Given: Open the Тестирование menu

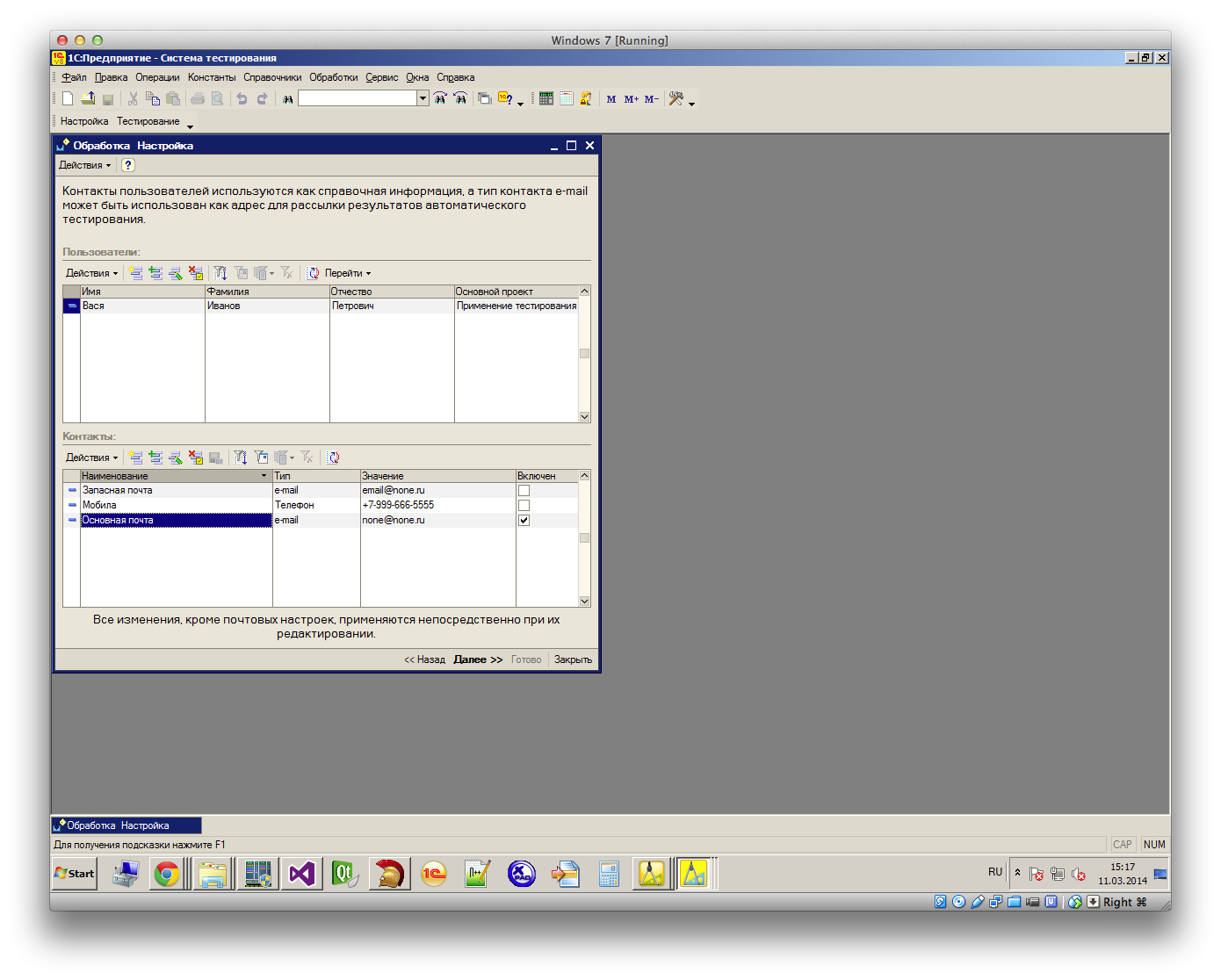Looking at the screenshot, I should 148,121.
